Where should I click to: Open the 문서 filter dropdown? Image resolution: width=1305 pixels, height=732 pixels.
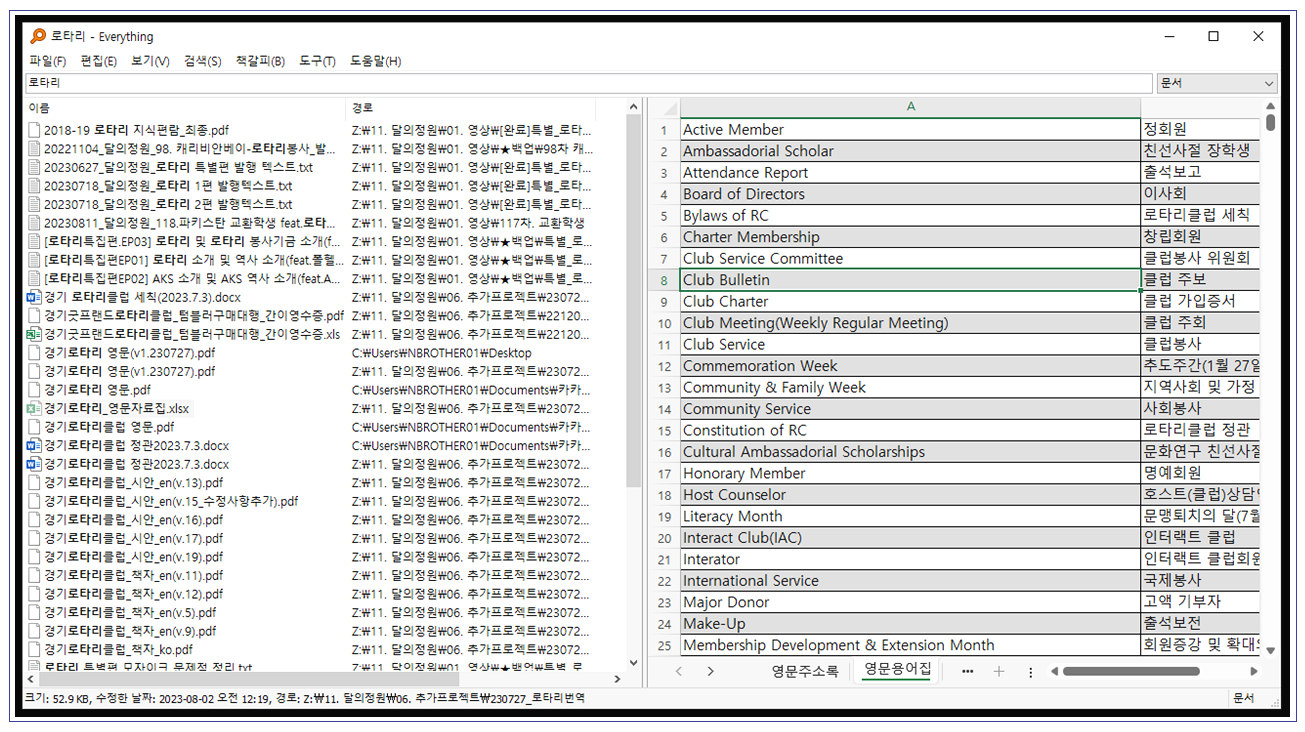(1217, 83)
